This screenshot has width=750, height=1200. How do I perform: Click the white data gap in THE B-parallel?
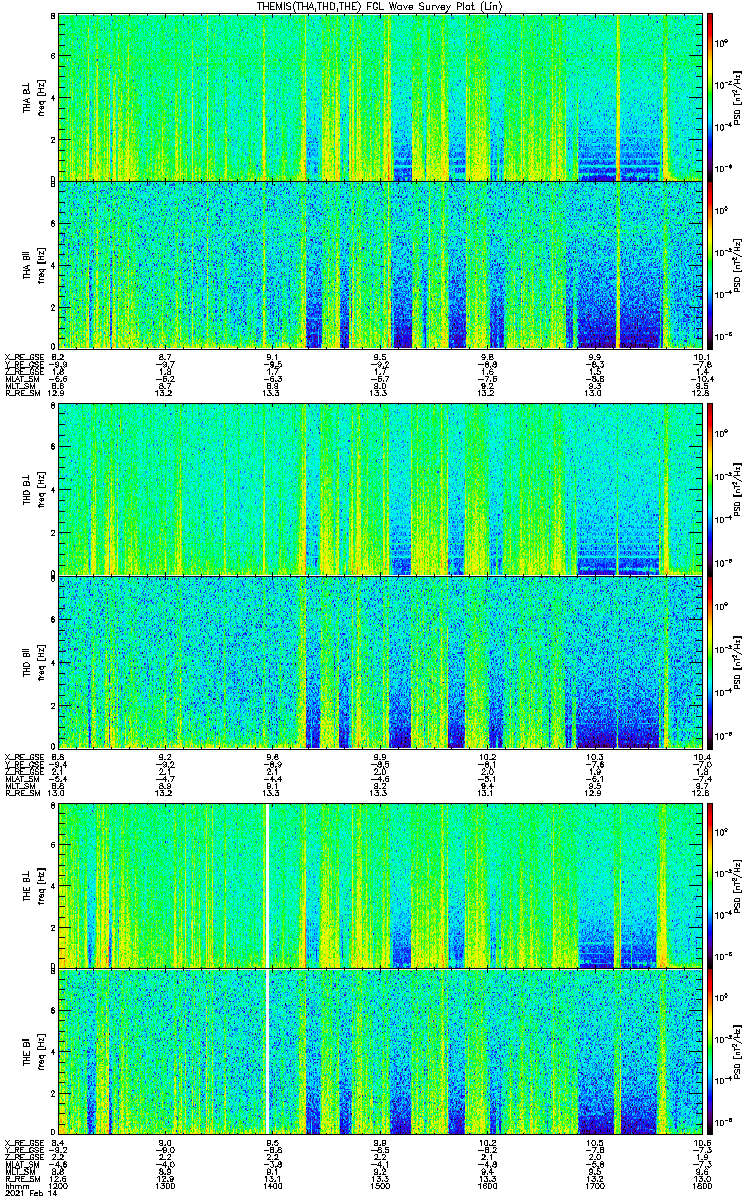click(x=267, y=1050)
